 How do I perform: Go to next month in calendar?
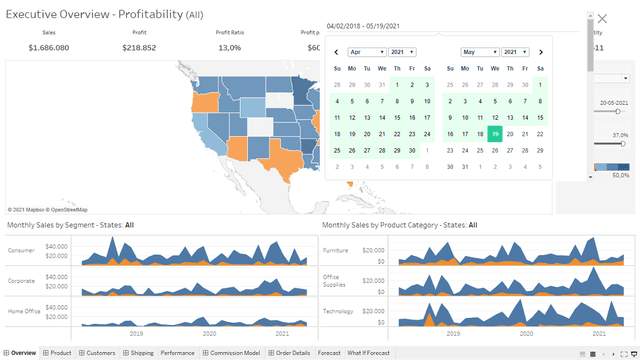(541, 52)
